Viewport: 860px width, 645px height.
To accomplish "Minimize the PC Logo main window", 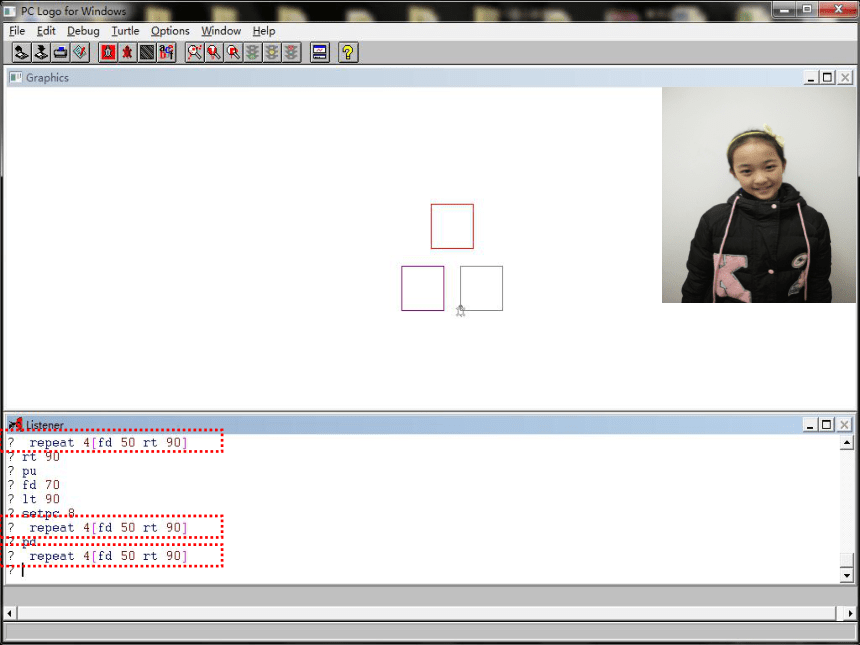I will 784,9.
